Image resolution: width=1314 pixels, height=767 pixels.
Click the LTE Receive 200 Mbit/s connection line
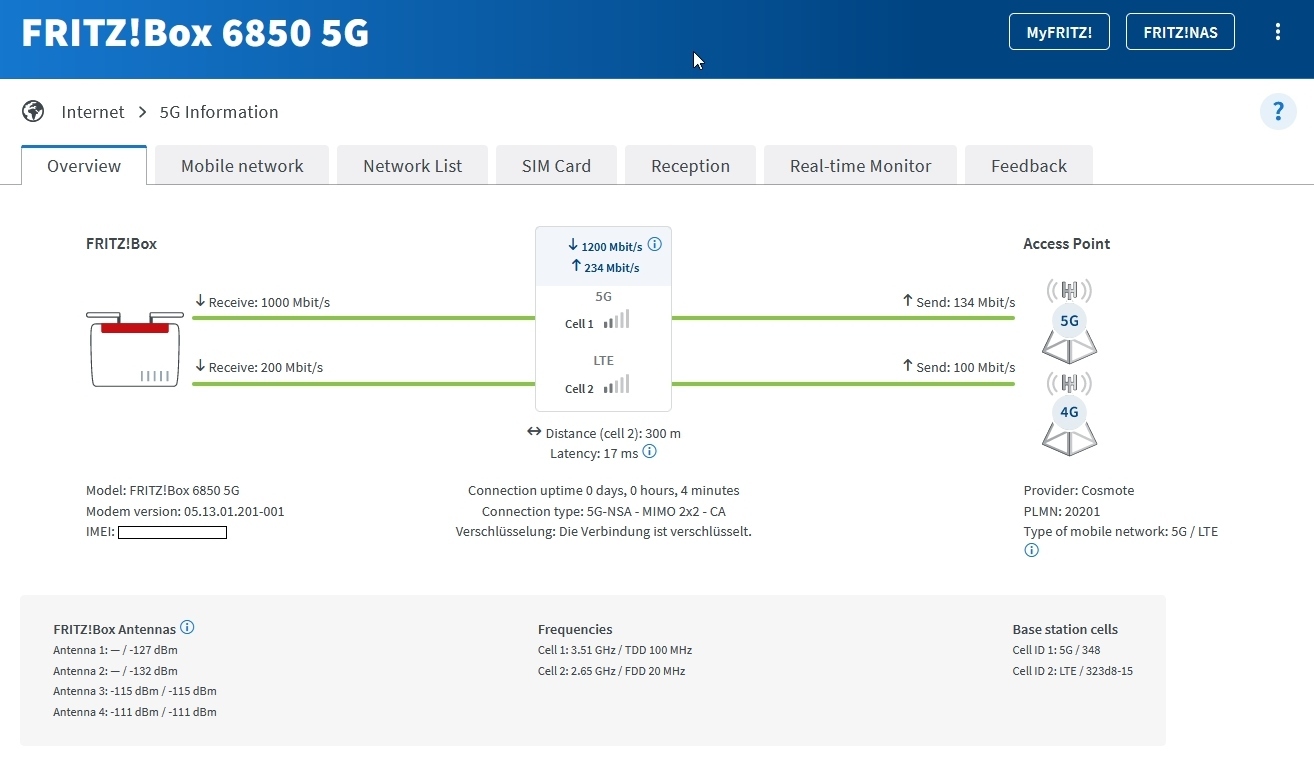363,383
